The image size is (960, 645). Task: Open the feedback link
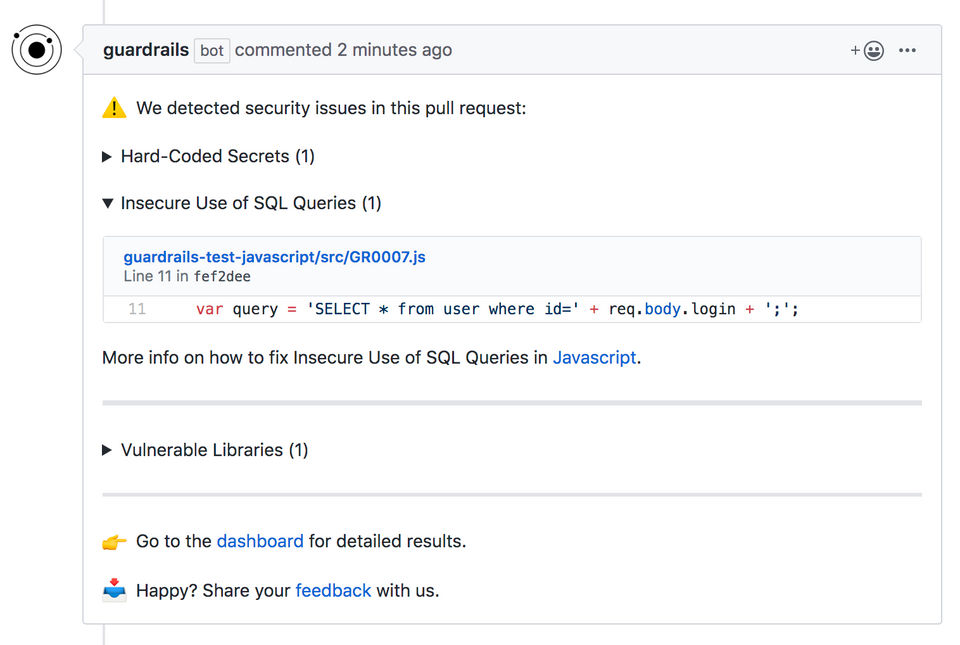click(333, 590)
